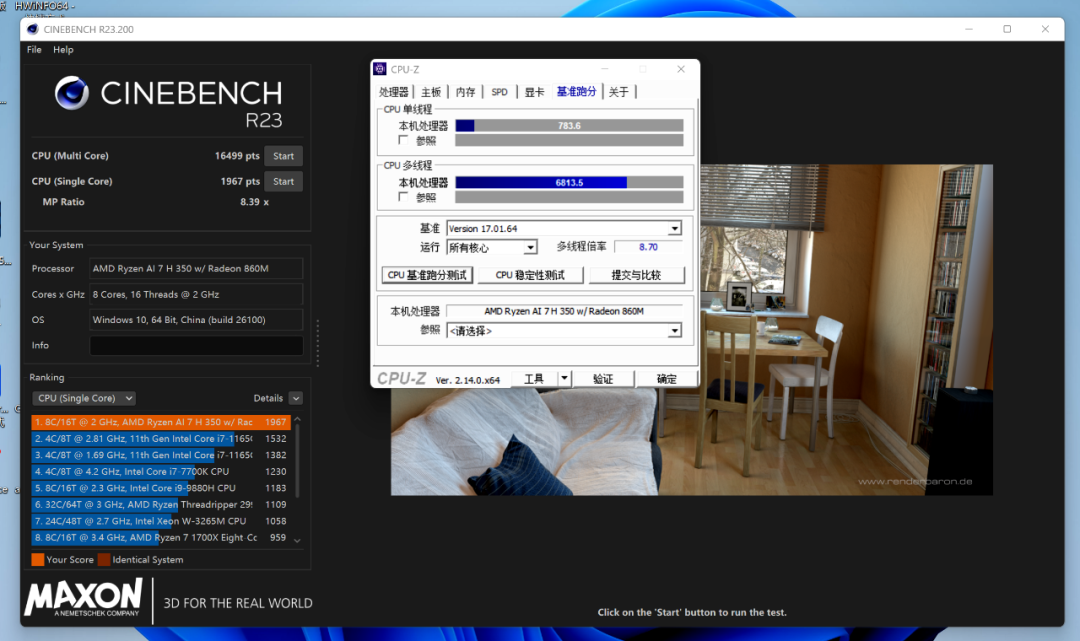1080x641 pixels.
Task: Start the CPU (Single Core) test
Action: point(283,181)
